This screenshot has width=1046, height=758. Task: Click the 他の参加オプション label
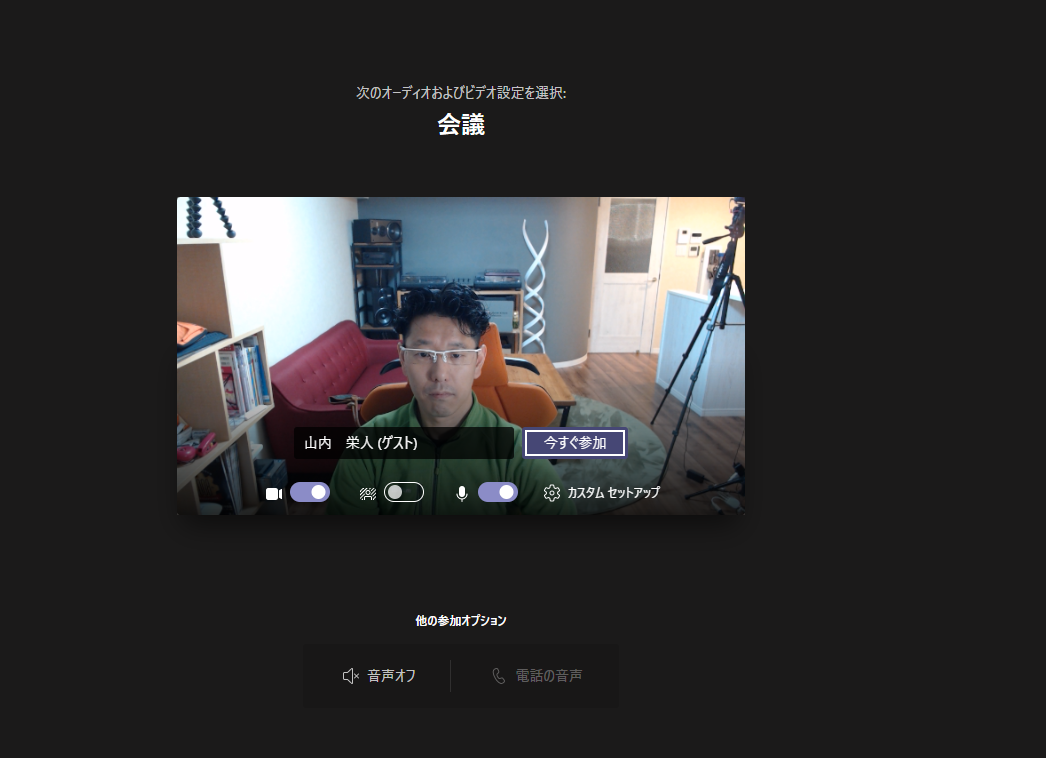tap(461, 621)
